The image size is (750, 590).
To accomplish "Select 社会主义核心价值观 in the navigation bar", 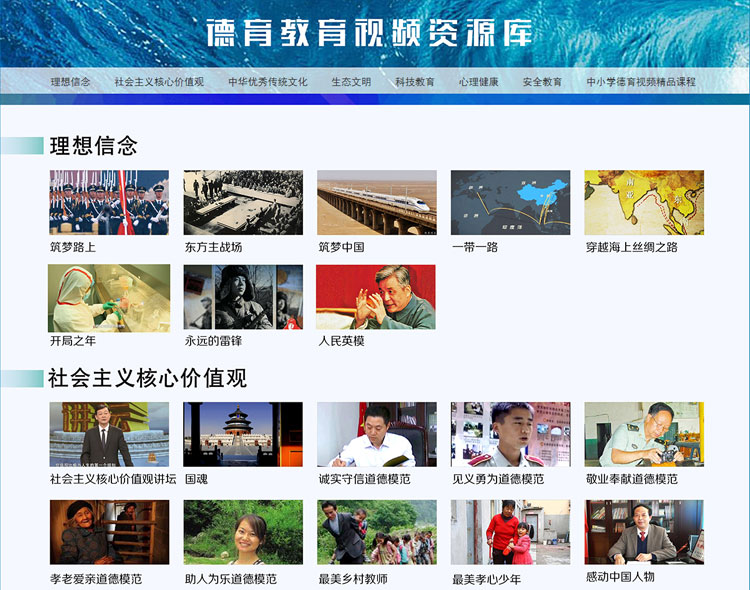I will [x=159, y=82].
